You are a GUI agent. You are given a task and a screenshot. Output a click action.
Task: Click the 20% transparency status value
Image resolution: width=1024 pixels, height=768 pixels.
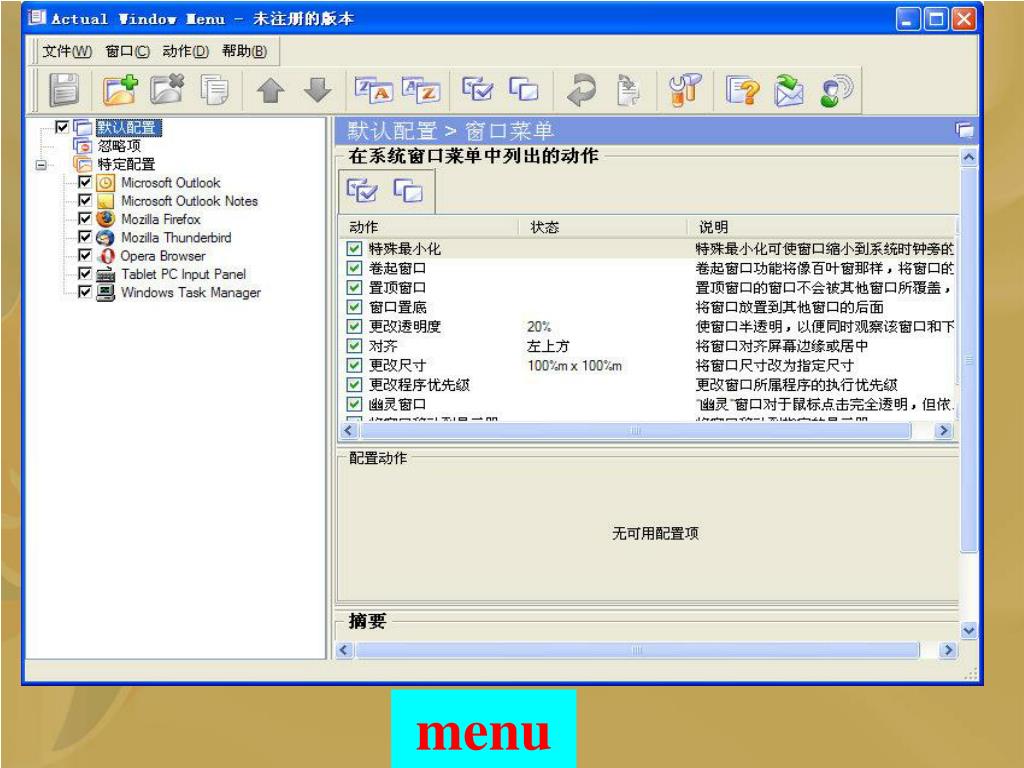pyautogui.click(x=539, y=326)
